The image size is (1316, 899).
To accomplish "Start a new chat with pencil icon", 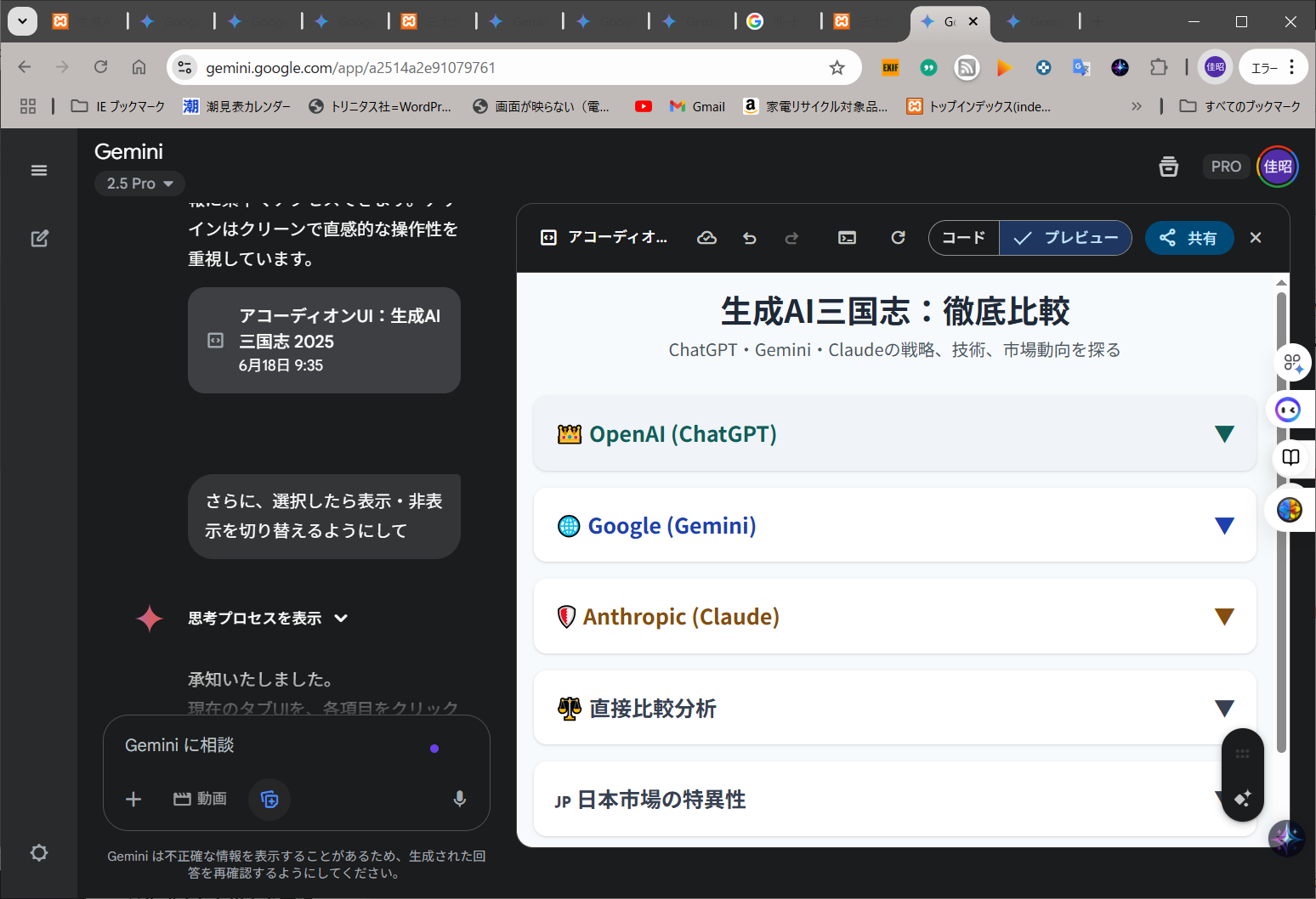I will click(x=39, y=239).
